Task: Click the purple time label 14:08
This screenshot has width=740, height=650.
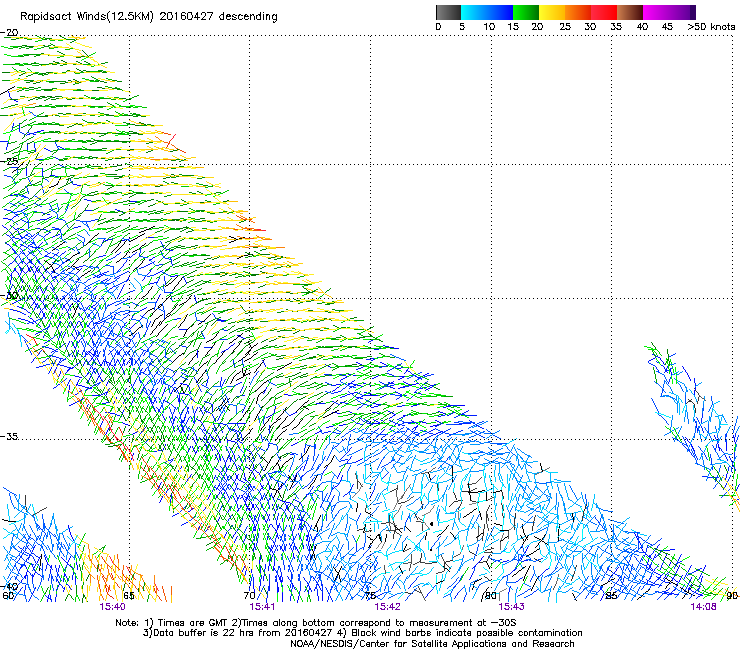Action: [x=703, y=607]
